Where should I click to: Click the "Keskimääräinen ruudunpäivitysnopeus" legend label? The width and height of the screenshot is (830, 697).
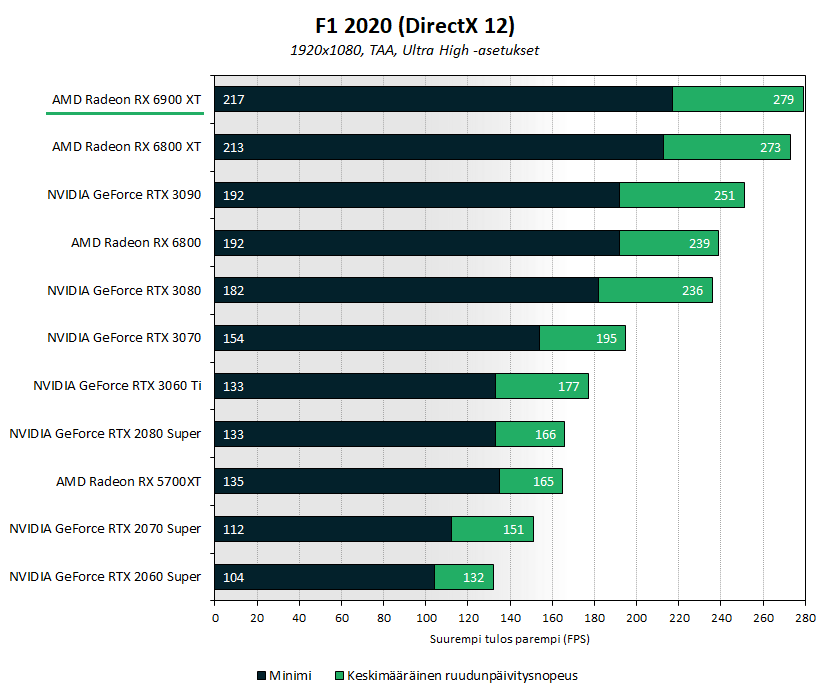(x=462, y=676)
